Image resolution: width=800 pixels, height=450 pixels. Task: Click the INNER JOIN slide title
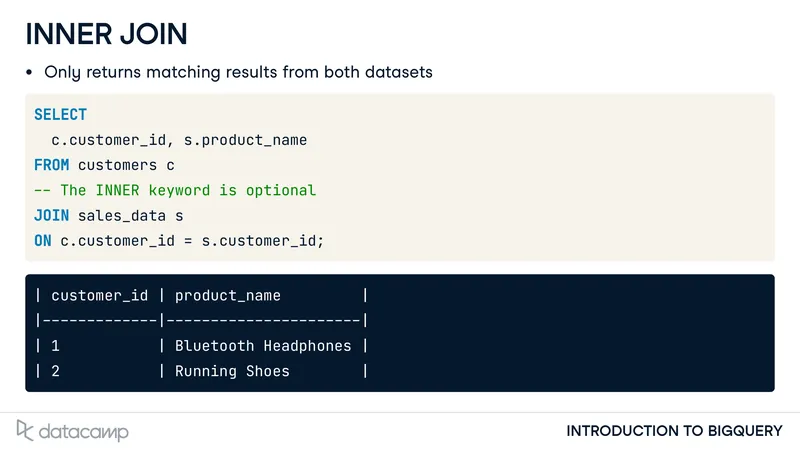(x=106, y=34)
